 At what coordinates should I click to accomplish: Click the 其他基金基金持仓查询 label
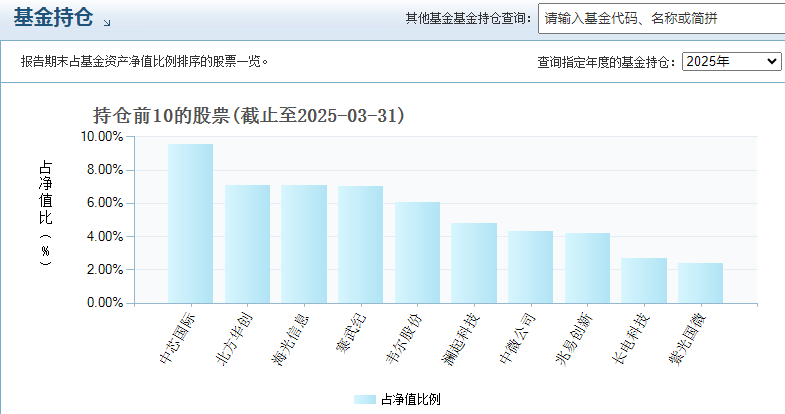click(x=468, y=19)
